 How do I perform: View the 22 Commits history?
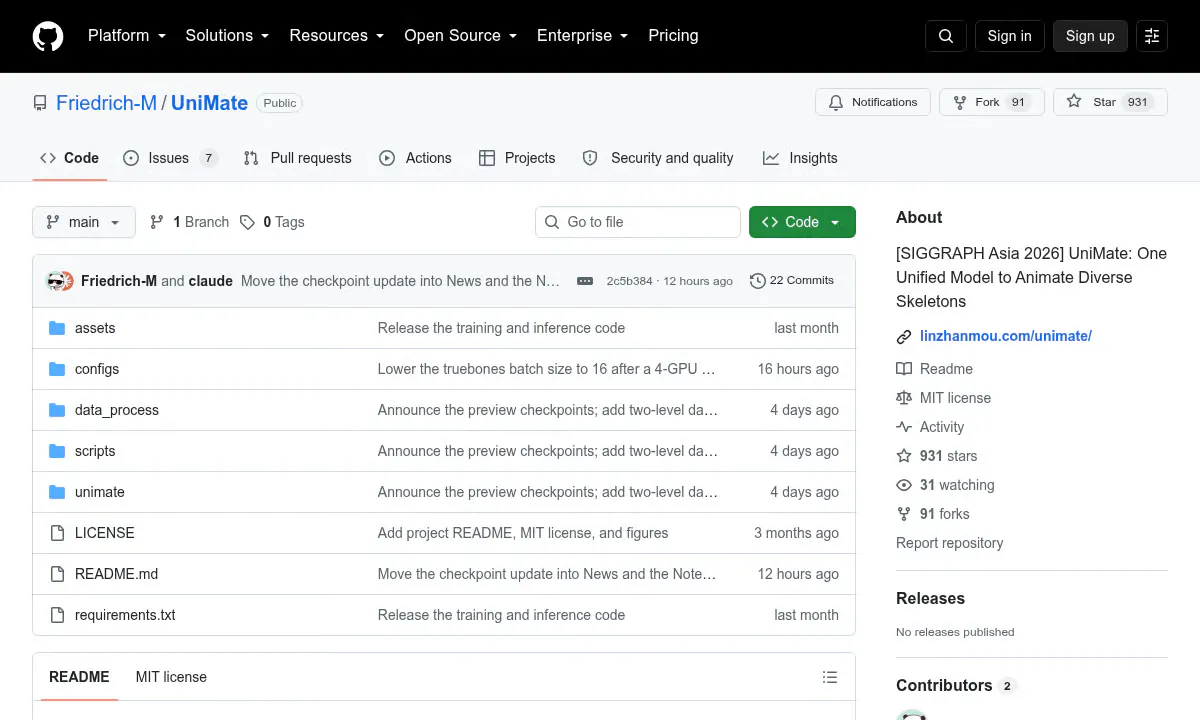(792, 281)
